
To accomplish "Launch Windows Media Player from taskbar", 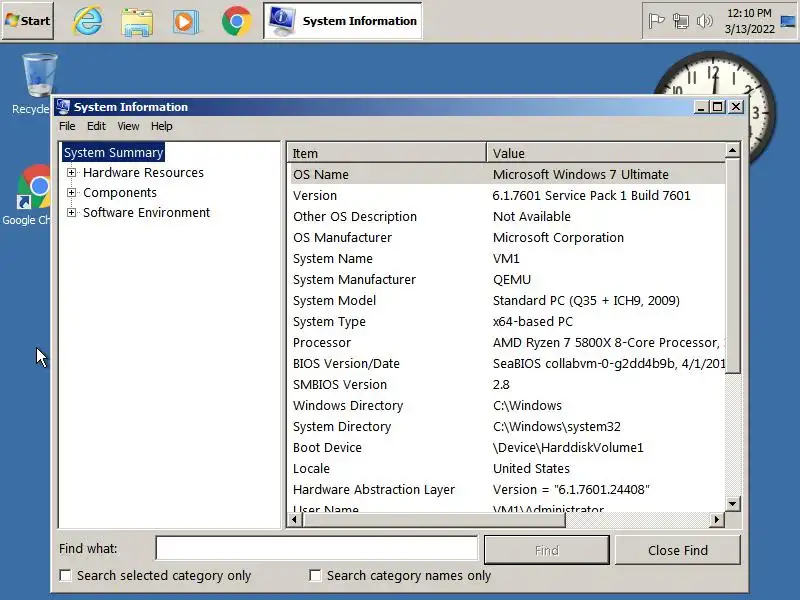I will [185, 22].
